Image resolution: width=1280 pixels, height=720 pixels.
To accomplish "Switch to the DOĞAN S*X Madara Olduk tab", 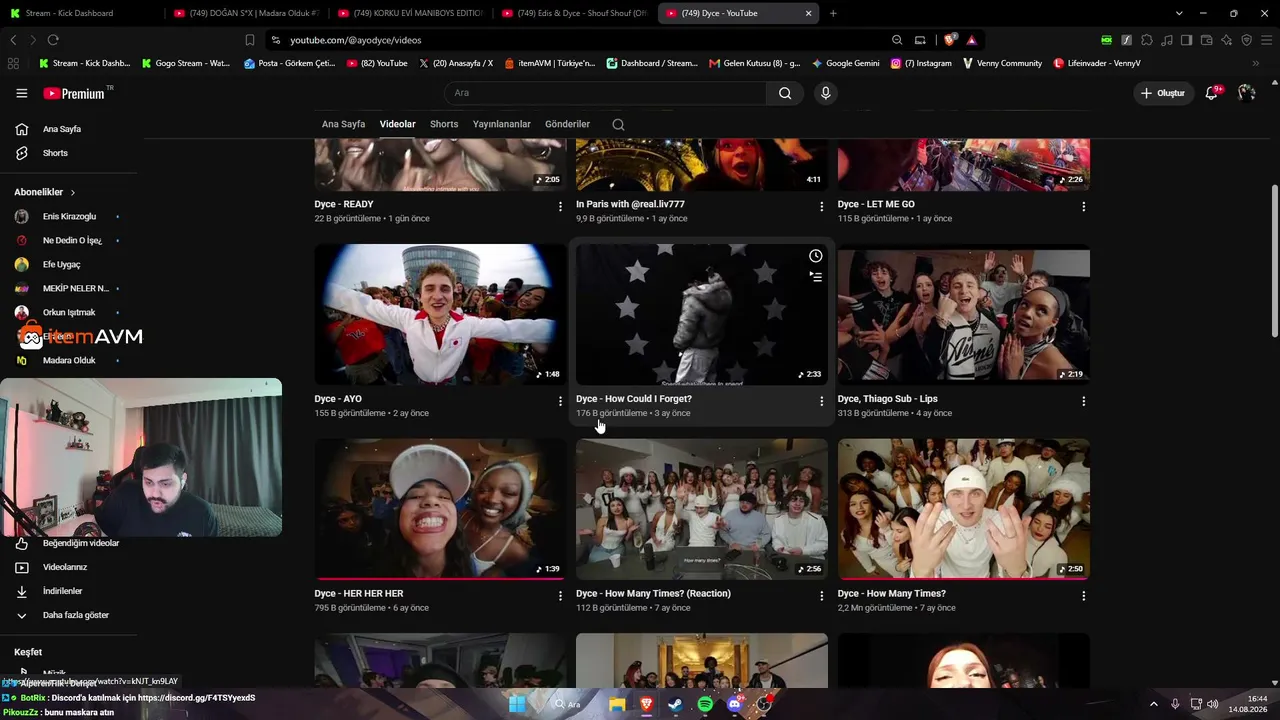I will pyautogui.click(x=245, y=13).
